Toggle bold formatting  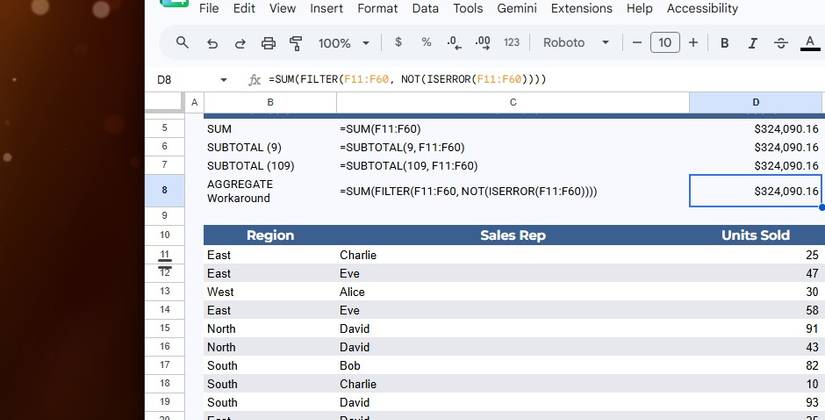coord(725,43)
